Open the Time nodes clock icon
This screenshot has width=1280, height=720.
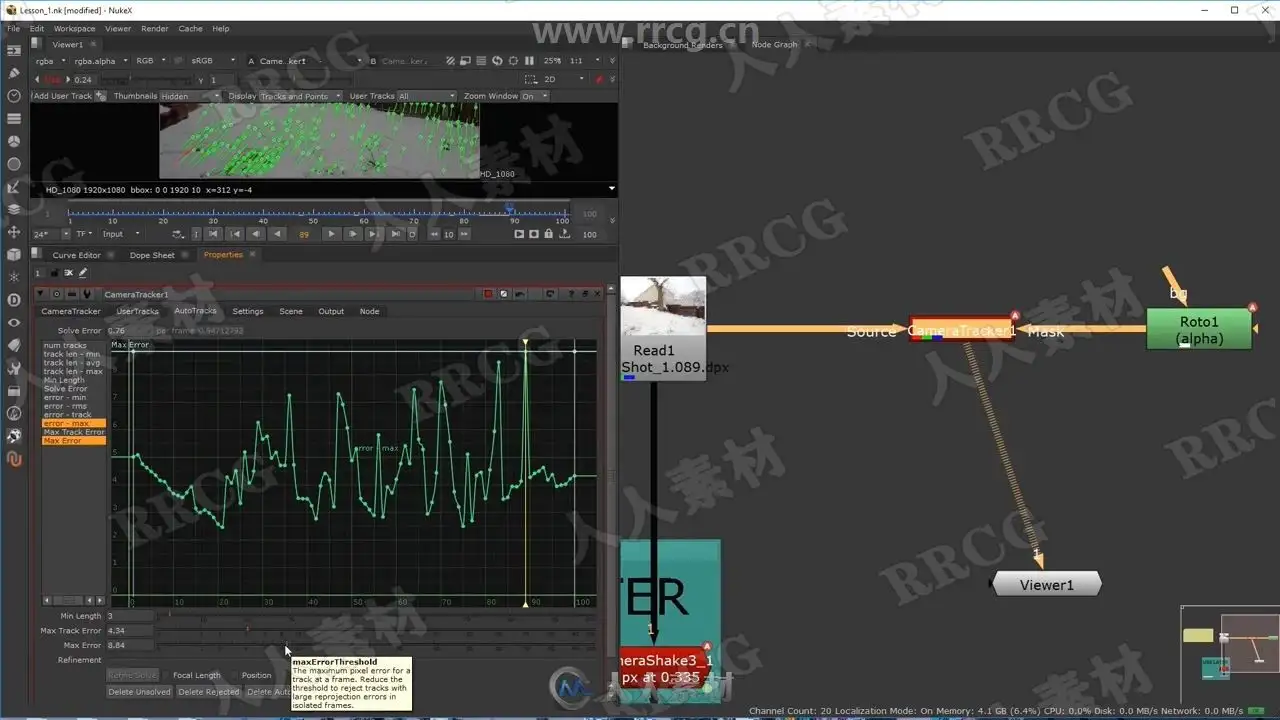[14, 96]
